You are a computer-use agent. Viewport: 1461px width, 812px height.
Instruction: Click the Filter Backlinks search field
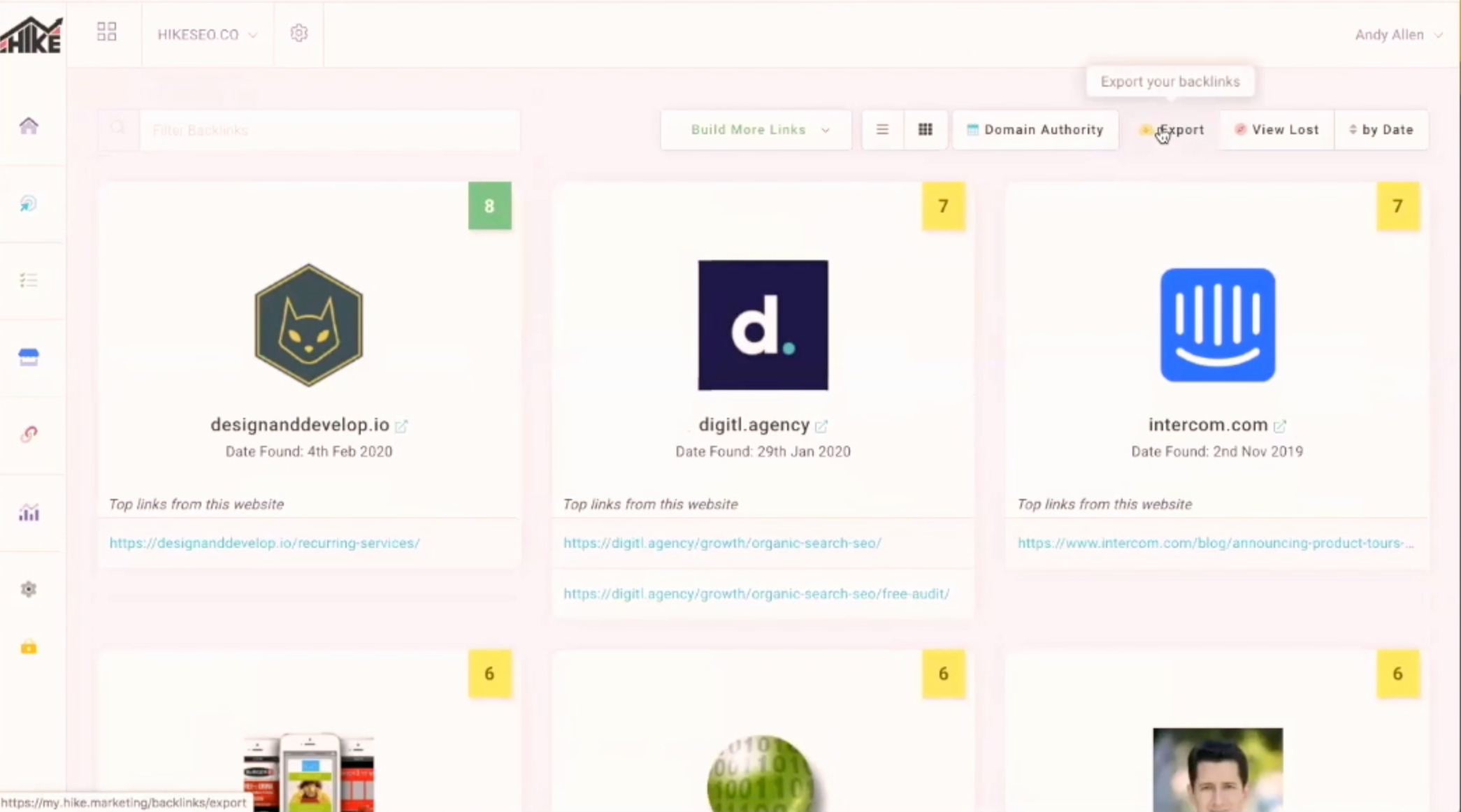330,130
